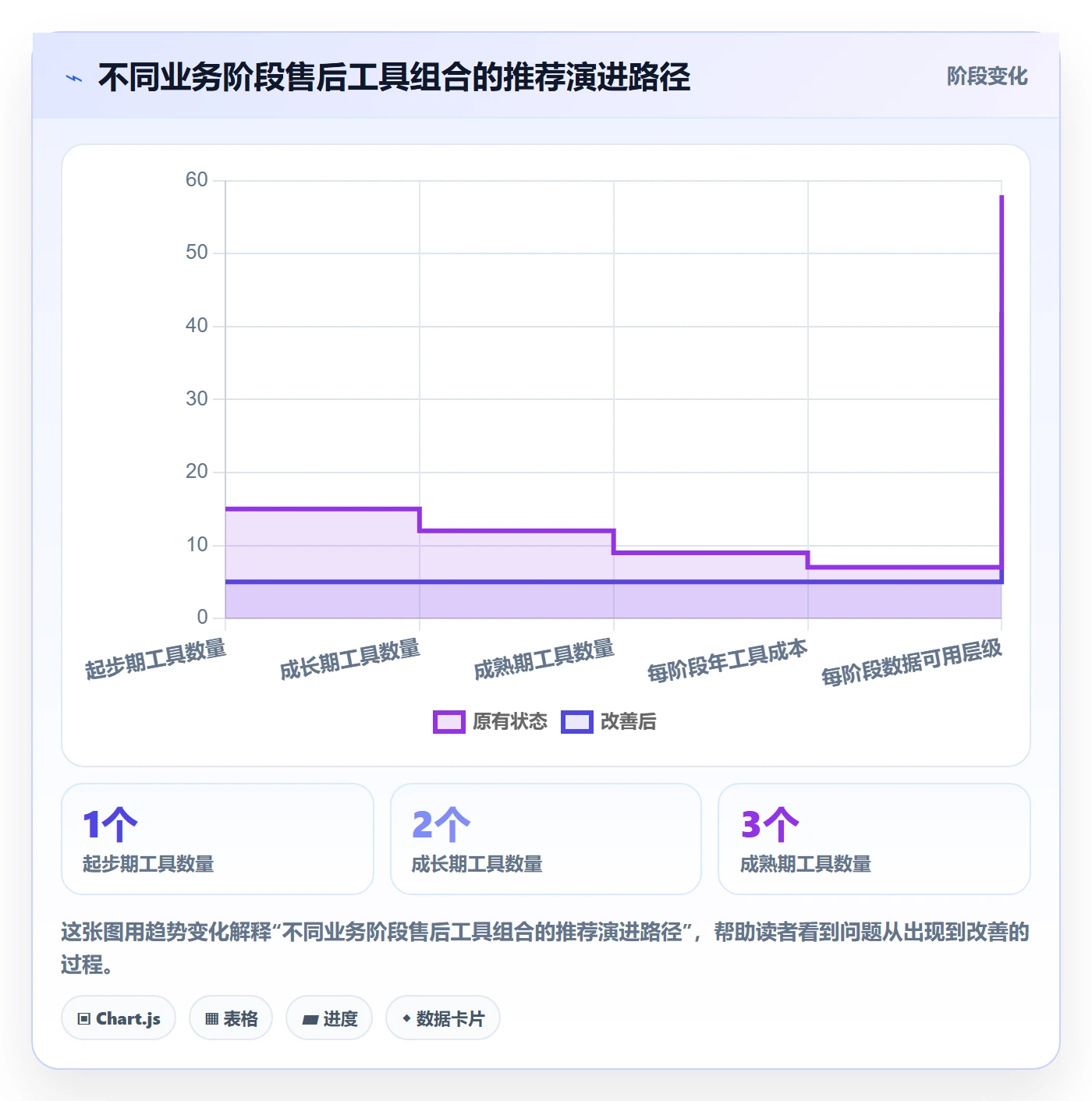Click the y-axis value 20
Viewport: 1092px width, 1101px height.
pos(197,472)
